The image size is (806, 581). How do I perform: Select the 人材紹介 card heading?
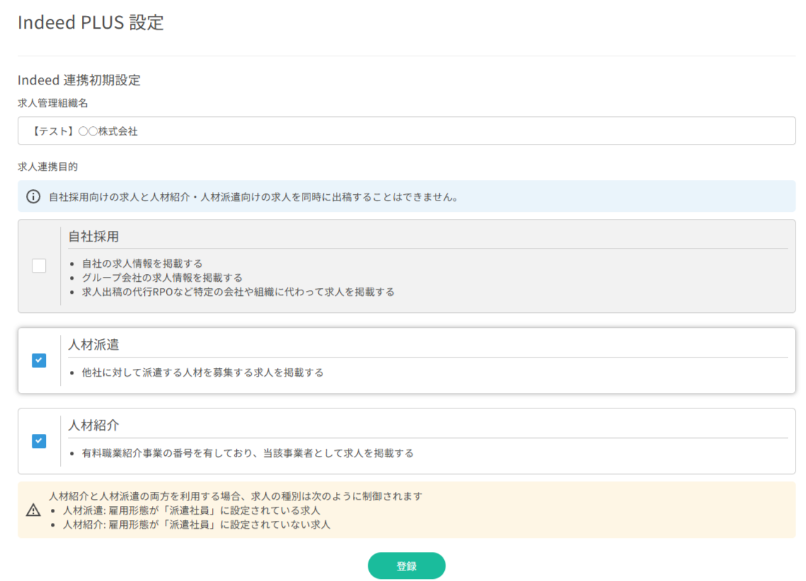(94, 425)
